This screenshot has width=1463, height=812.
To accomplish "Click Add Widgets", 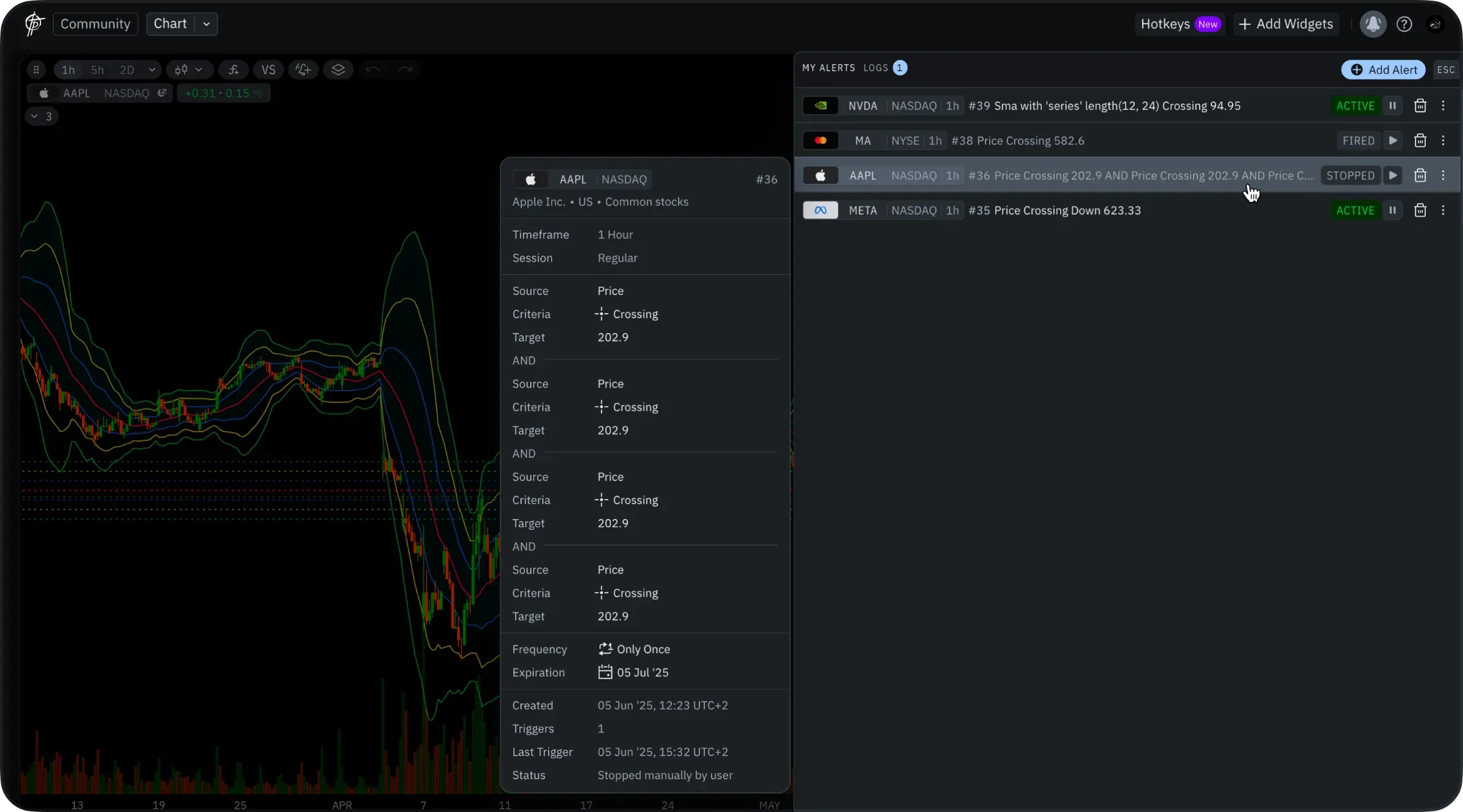I will point(1286,24).
